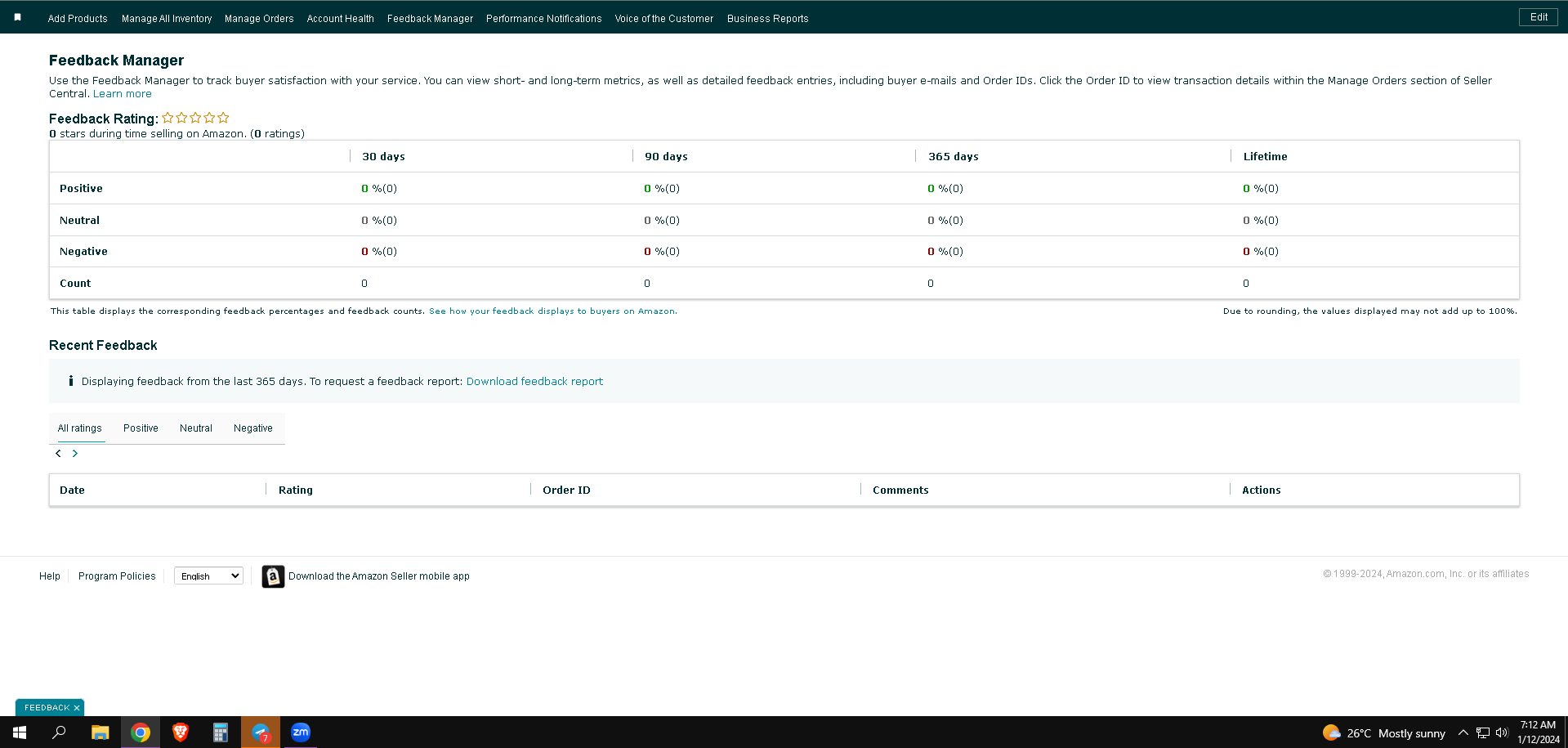This screenshot has height=748, width=1568.
Task: Click the Actions column header
Action: pos(1262,490)
